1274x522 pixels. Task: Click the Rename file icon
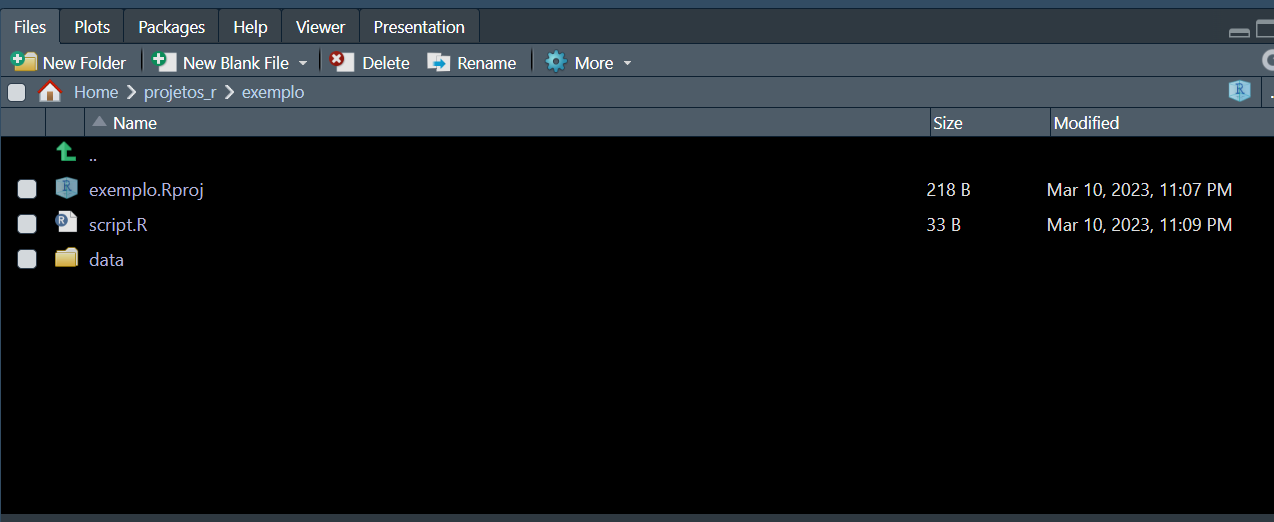[x=439, y=62]
